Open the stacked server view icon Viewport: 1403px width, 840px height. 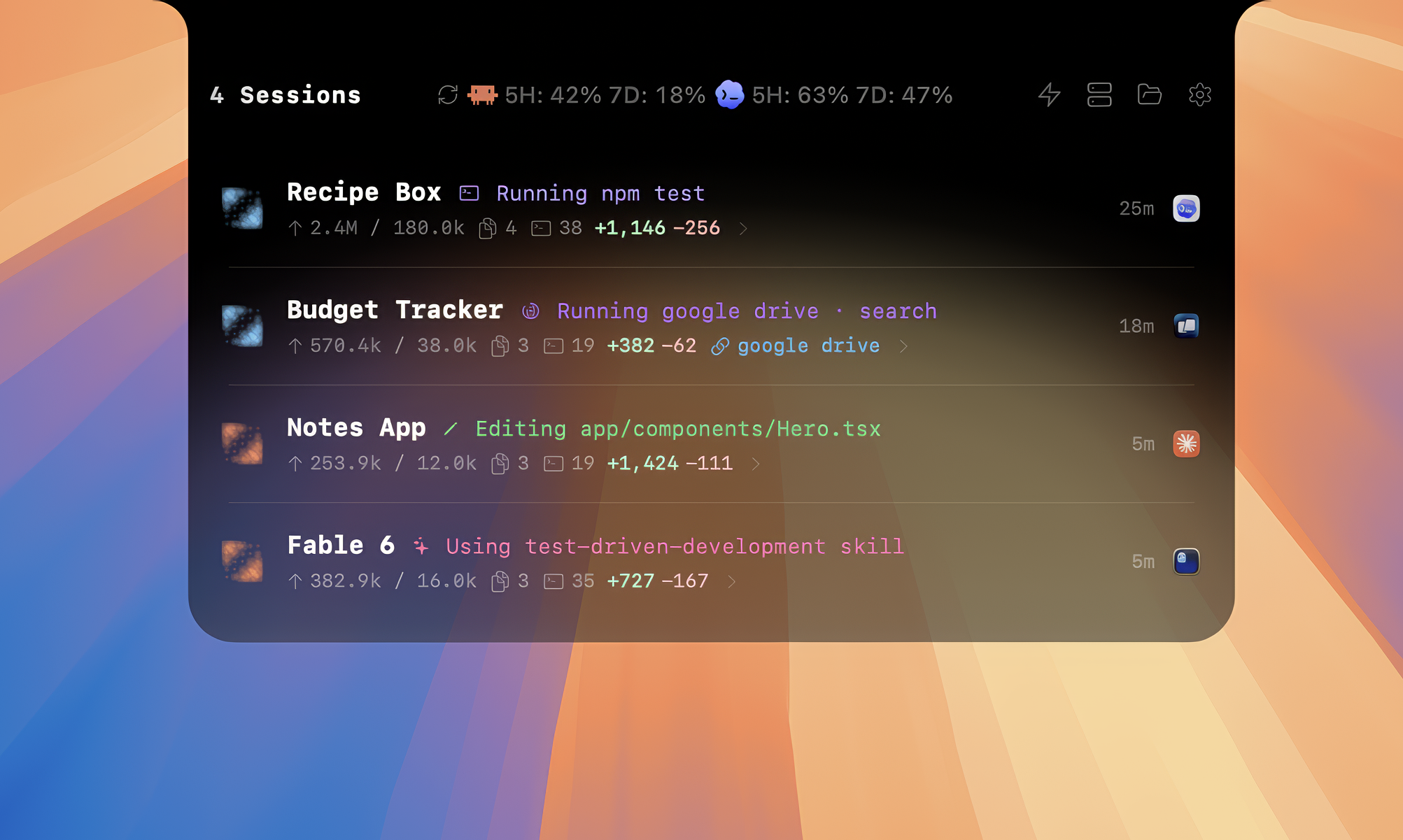[1099, 94]
